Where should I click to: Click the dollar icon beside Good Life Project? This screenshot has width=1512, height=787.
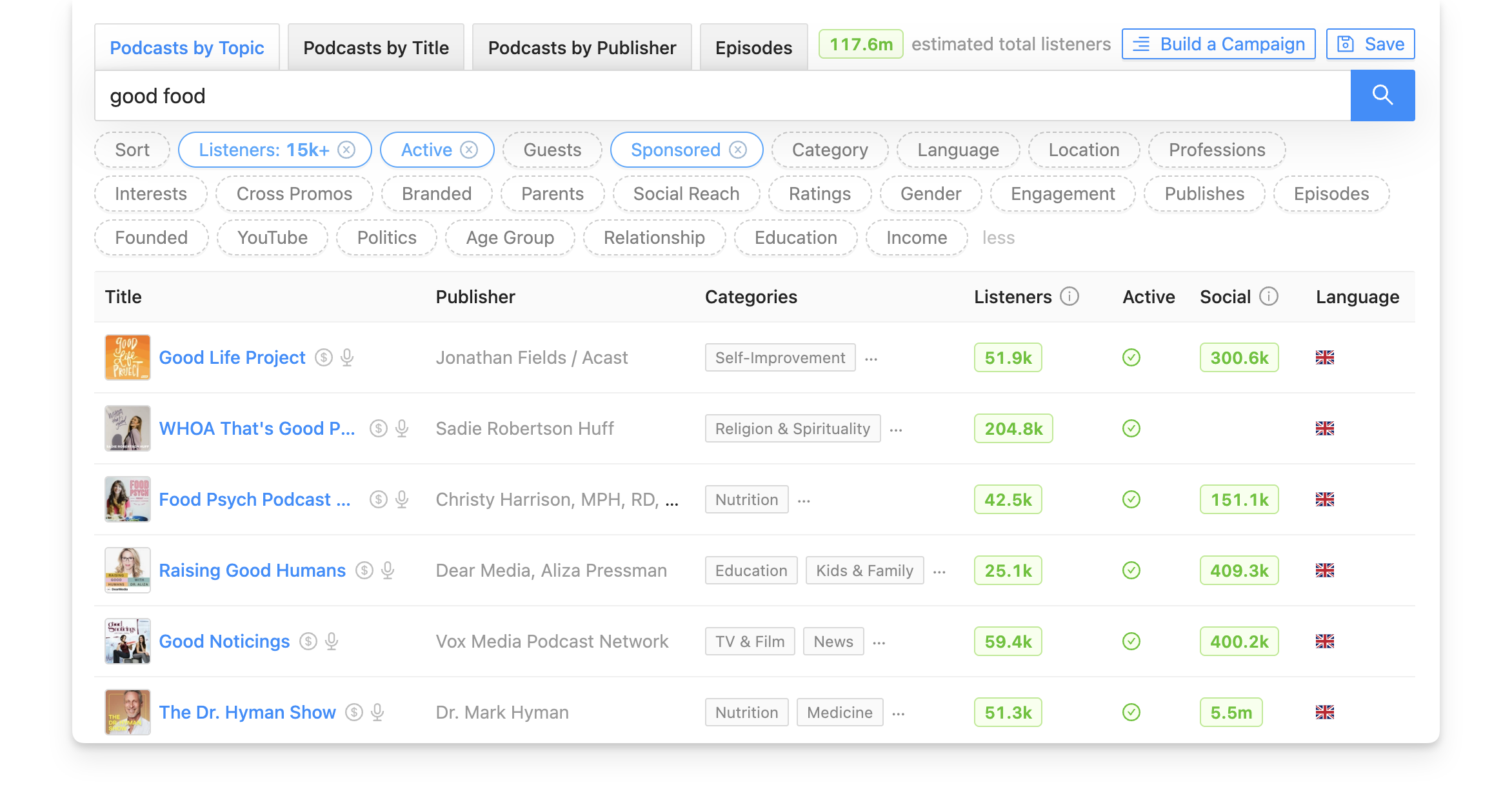pyautogui.click(x=323, y=357)
